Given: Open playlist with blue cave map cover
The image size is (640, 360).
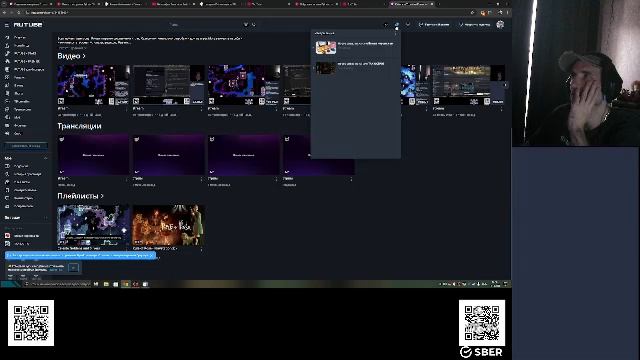Looking at the screenshot, I should [93, 225].
